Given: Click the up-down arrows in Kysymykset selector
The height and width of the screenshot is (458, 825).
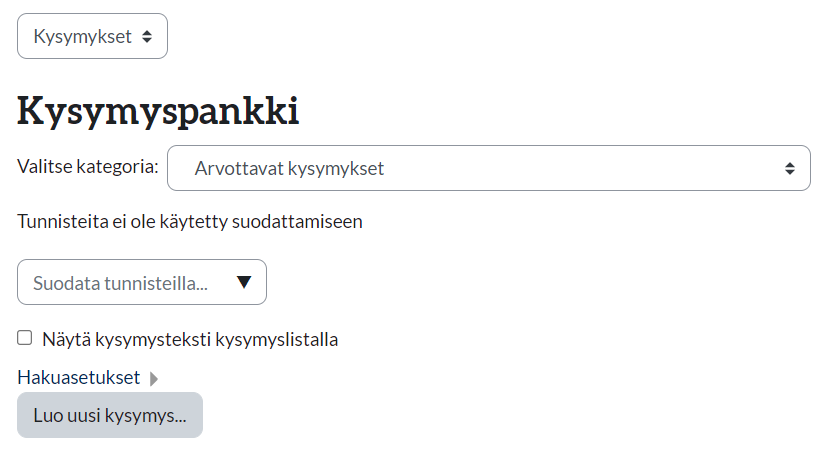Looking at the screenshot, I should [147, 36].
